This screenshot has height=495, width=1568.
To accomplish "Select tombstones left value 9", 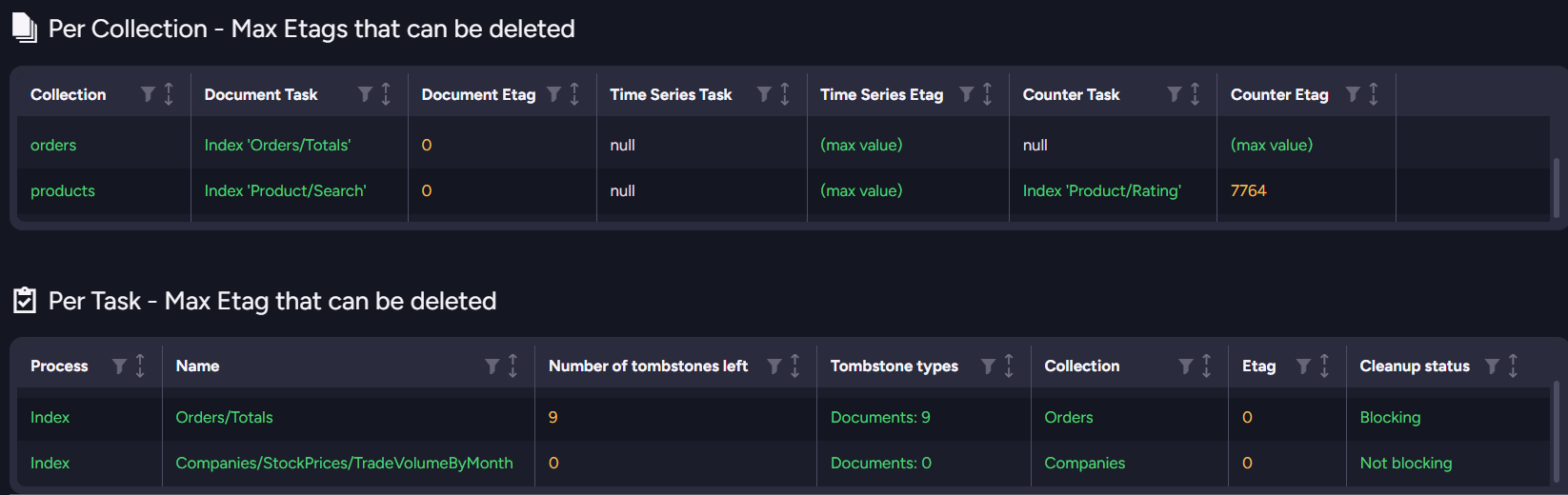I will 553,417.
